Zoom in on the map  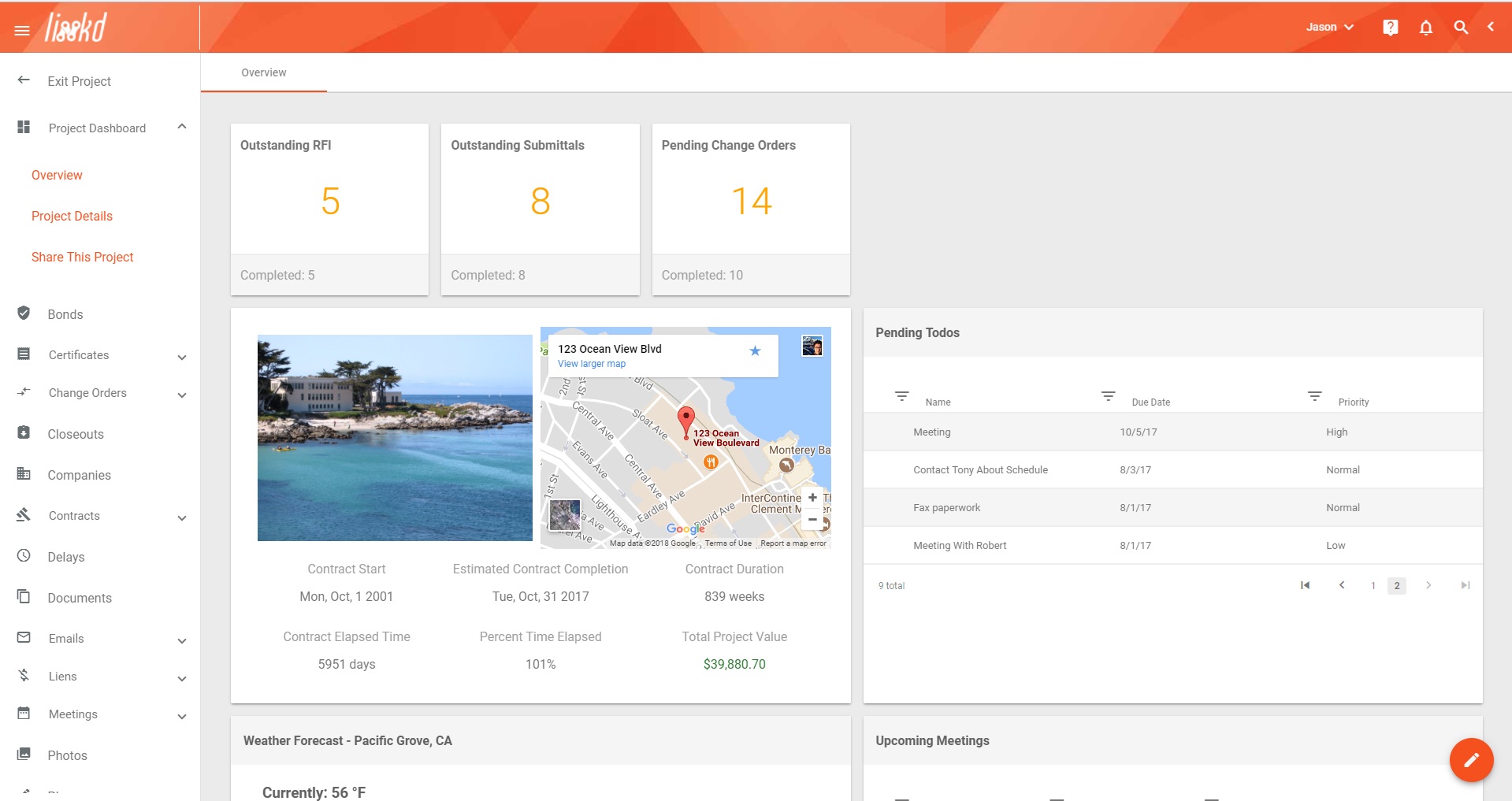click(x=812, y=498)
